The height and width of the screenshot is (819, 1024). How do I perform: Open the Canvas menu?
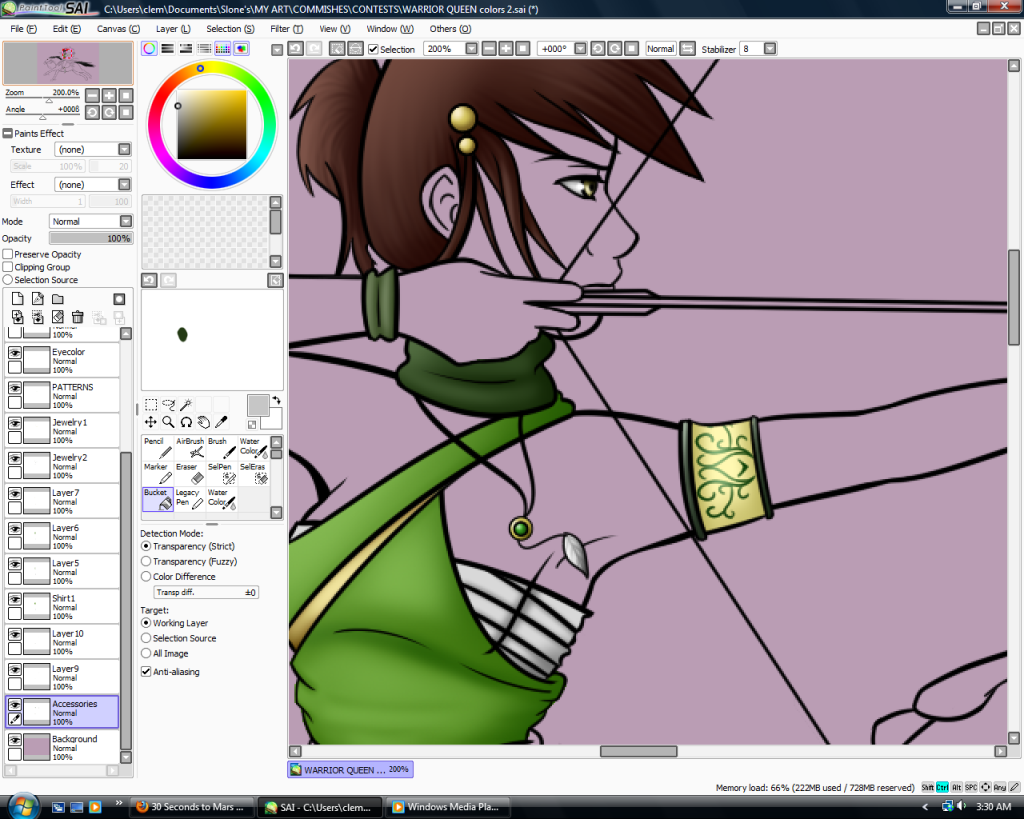[x=118, y=29]
